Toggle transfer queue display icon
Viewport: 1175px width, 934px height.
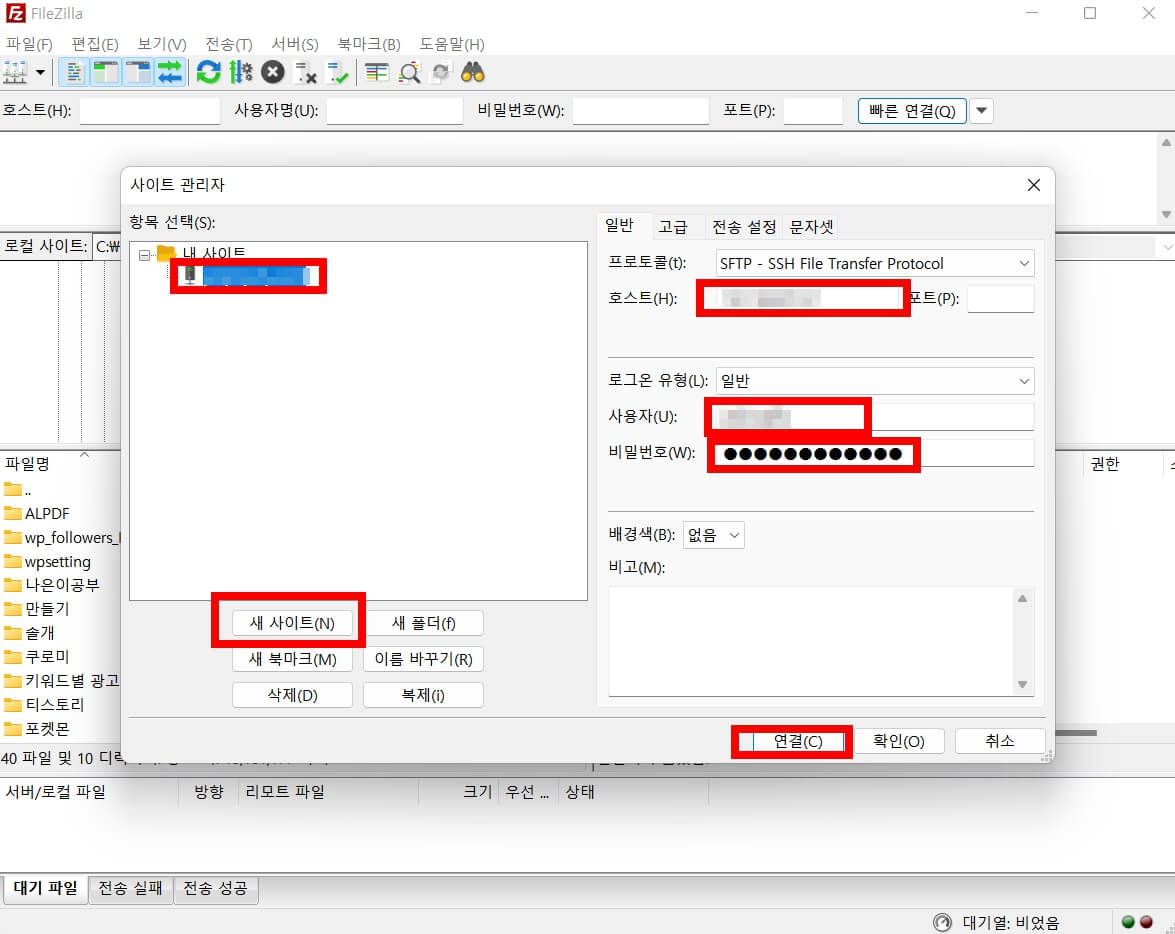(170, 73)
